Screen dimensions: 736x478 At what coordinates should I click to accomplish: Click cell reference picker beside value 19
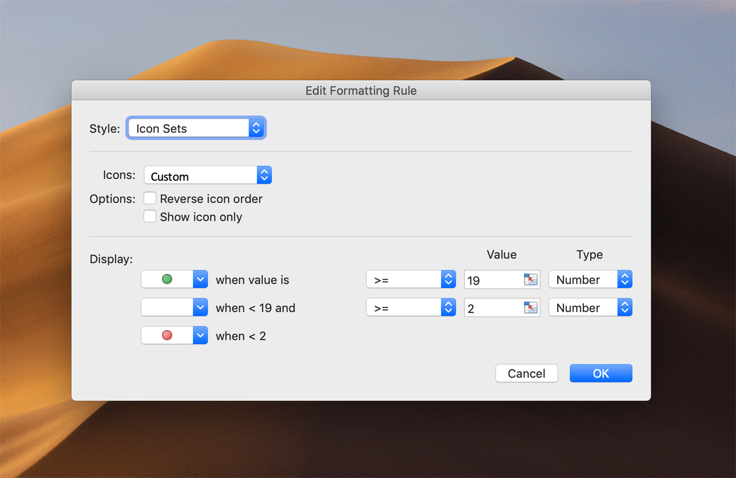click(x=531, y=280)
